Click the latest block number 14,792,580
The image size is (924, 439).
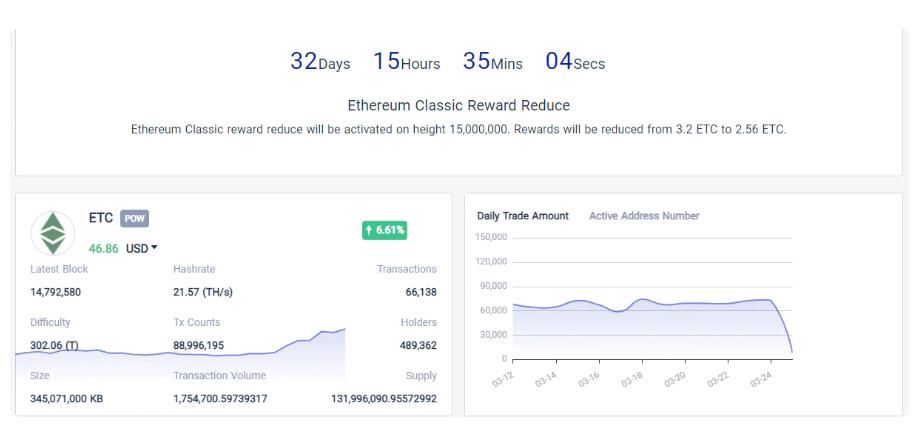pyautogui.click(x=56, y=292)
